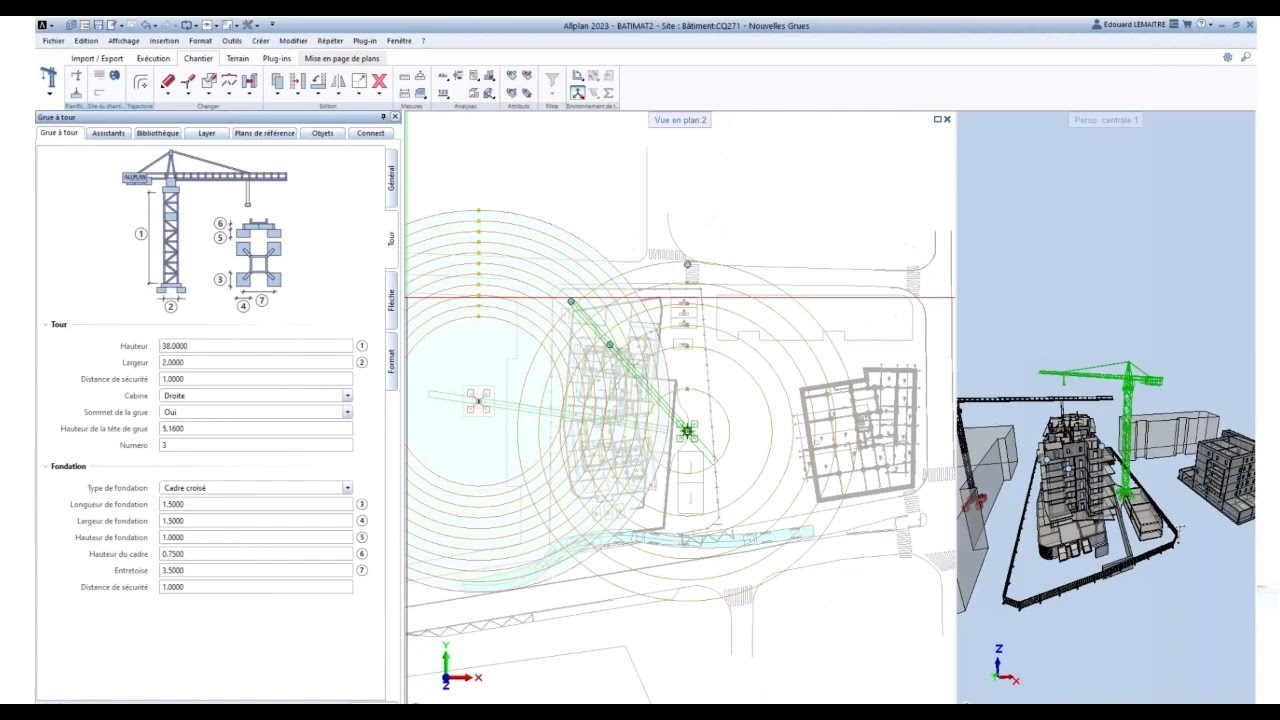Viewport: 1280px width, 720px height.
Task: Select the vertical Général tab
Action: [391, 178]
